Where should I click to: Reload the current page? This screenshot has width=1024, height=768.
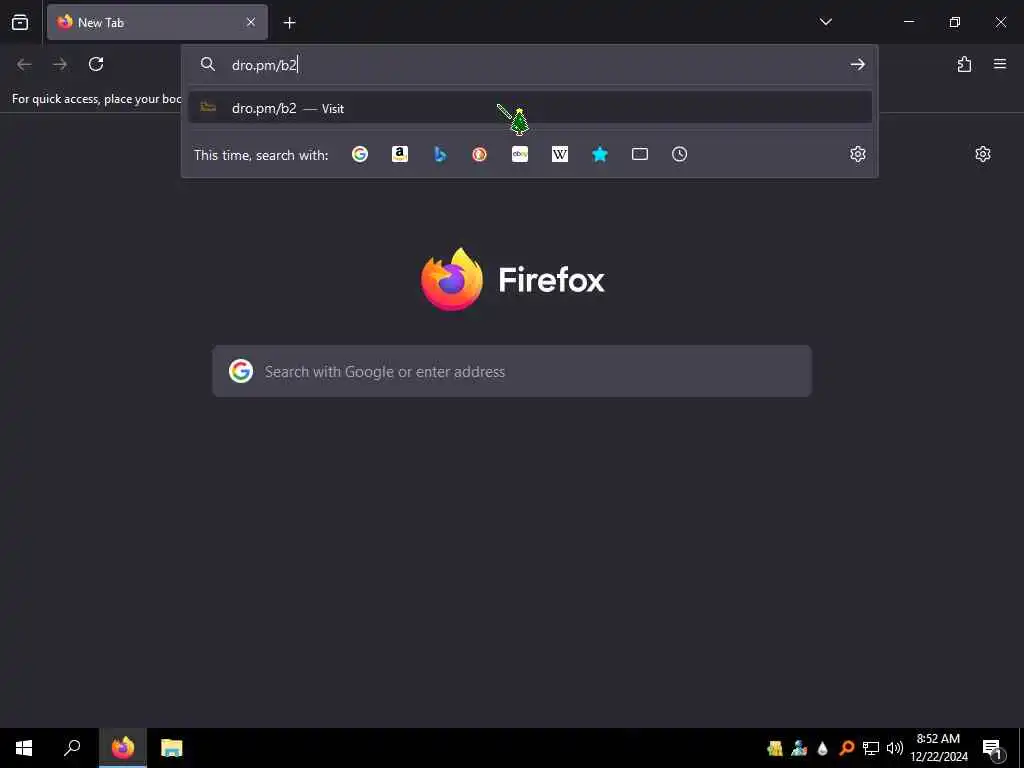96,64
